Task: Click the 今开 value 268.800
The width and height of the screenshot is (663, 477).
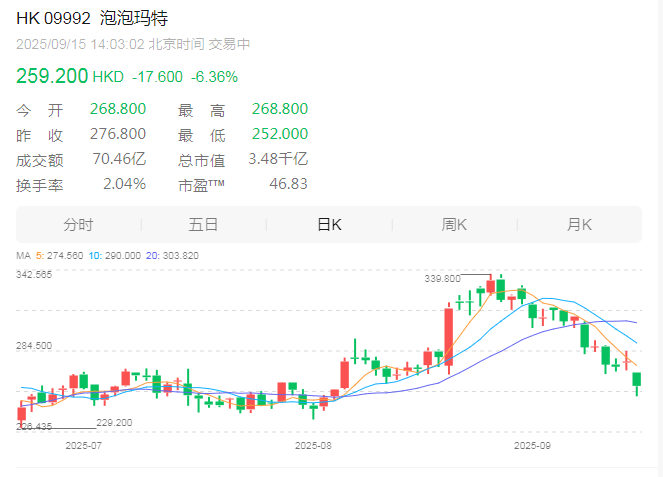Action: point(118,109)
